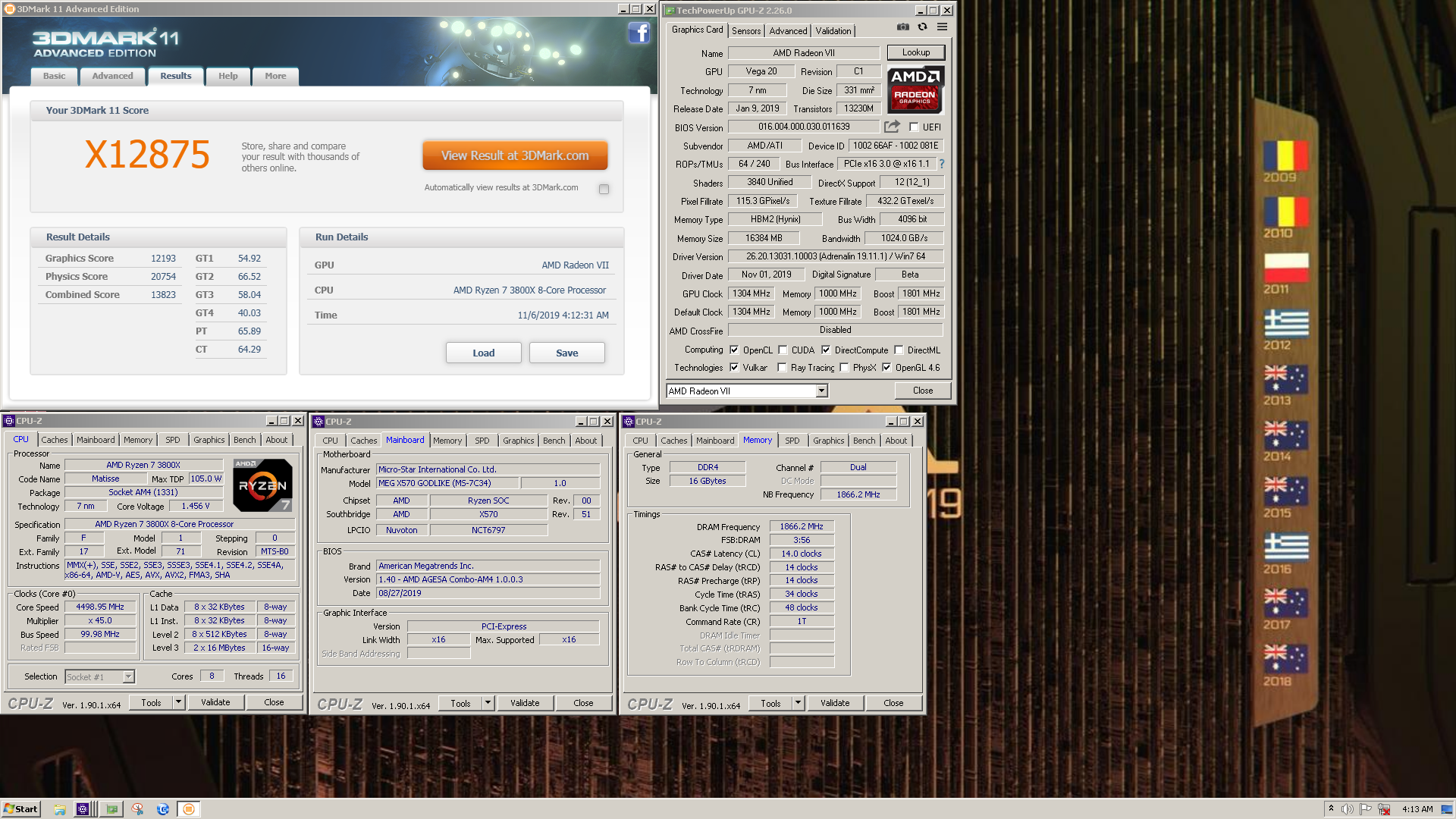Click the clock showing 4:13 AM
The height and width of the screenshot is (819, 1456).
point(1417,809)
